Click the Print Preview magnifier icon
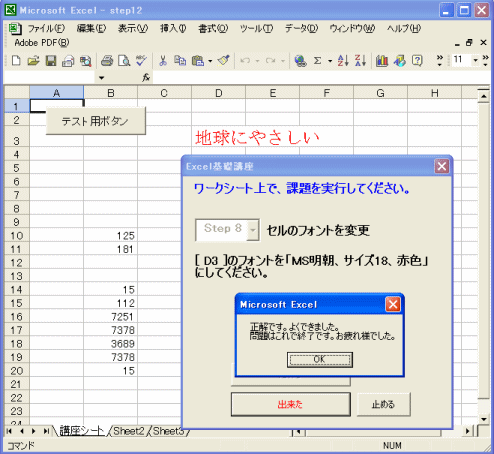Screen dimensions: 494x454 pyautogui.click(x=124, y=61)
